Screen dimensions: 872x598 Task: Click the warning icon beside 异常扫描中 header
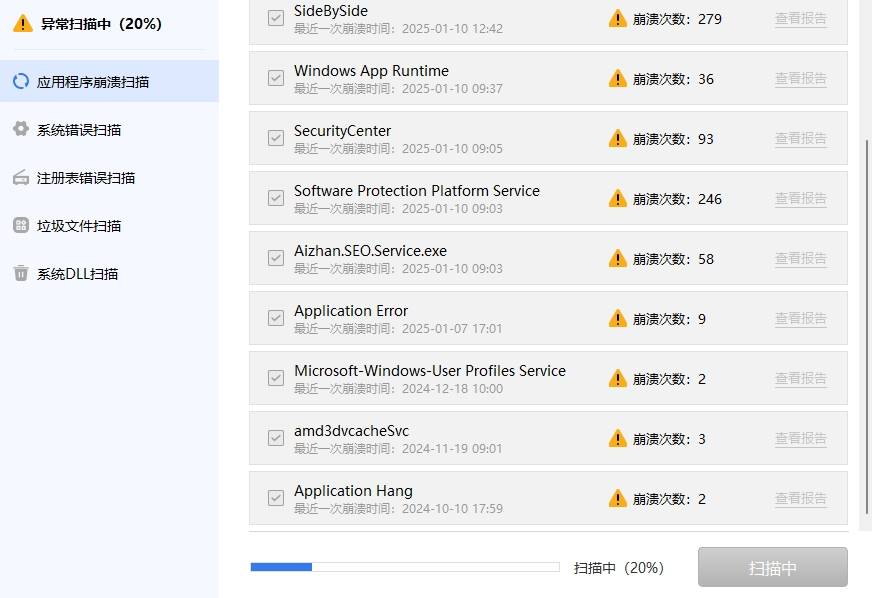pos(22,24)
